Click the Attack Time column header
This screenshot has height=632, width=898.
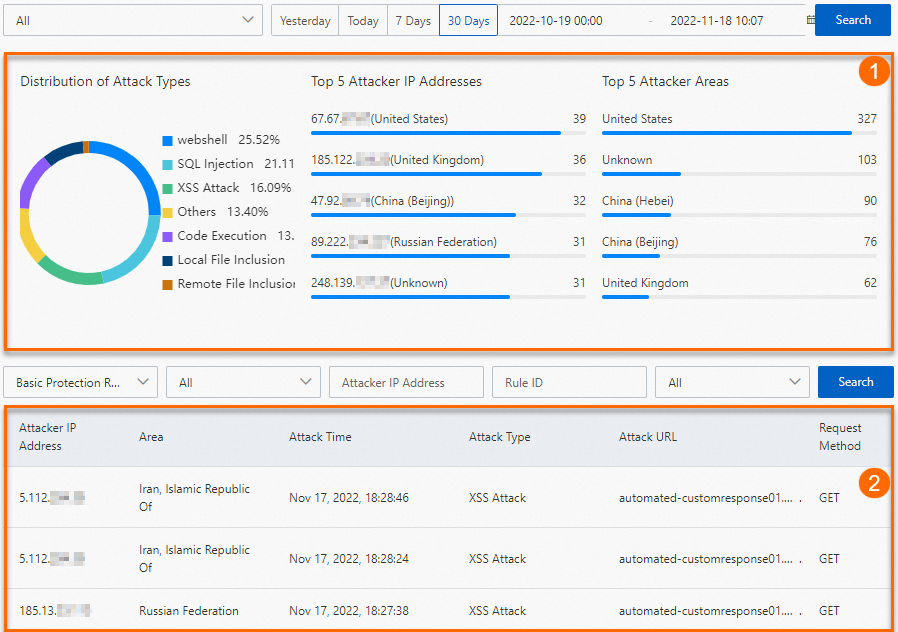320,437
